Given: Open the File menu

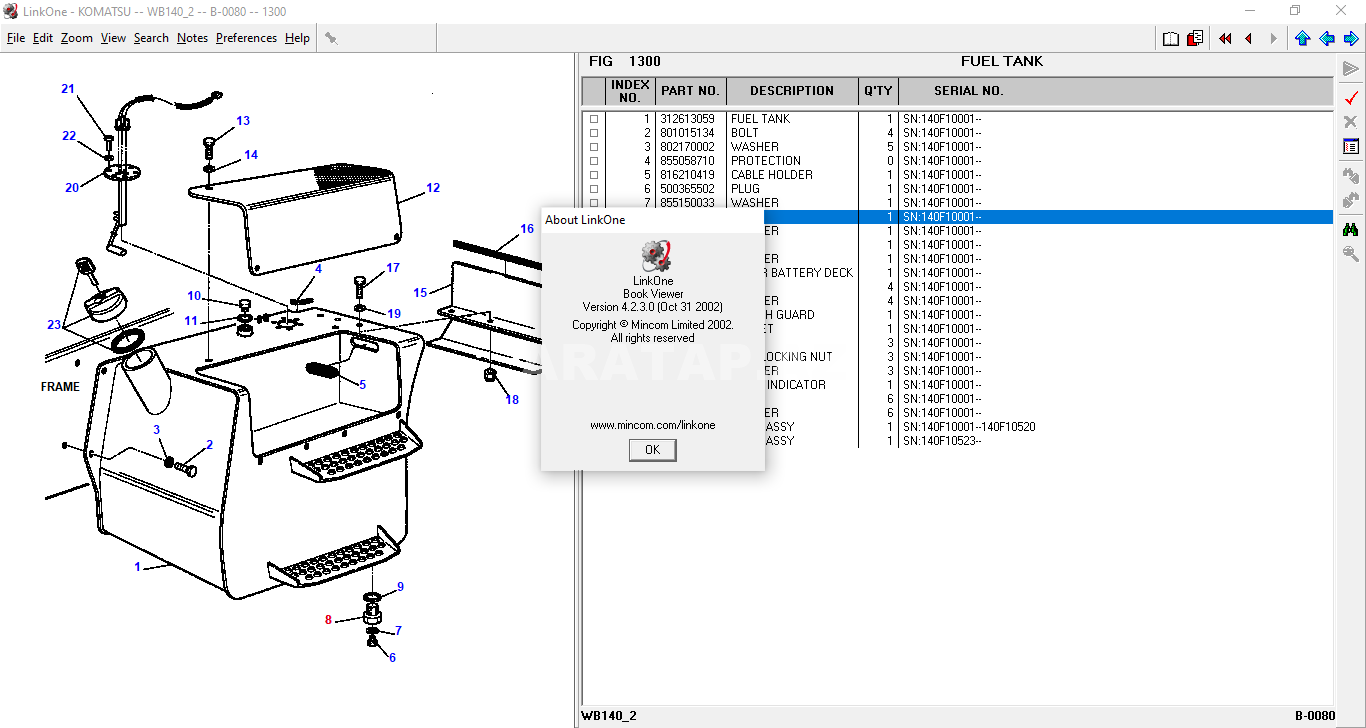Looking at the screenshot, I should click(16, 38).
